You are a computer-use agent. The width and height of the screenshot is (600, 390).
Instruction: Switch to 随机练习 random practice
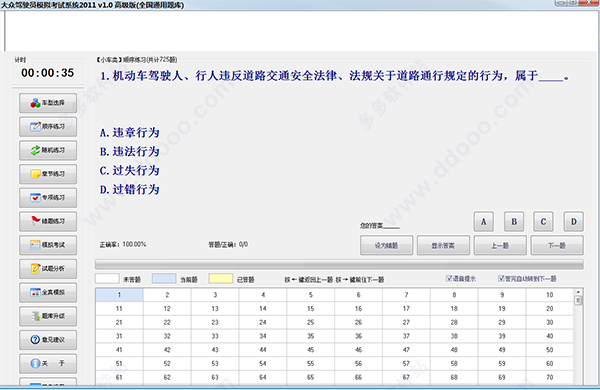click(48, 150)
